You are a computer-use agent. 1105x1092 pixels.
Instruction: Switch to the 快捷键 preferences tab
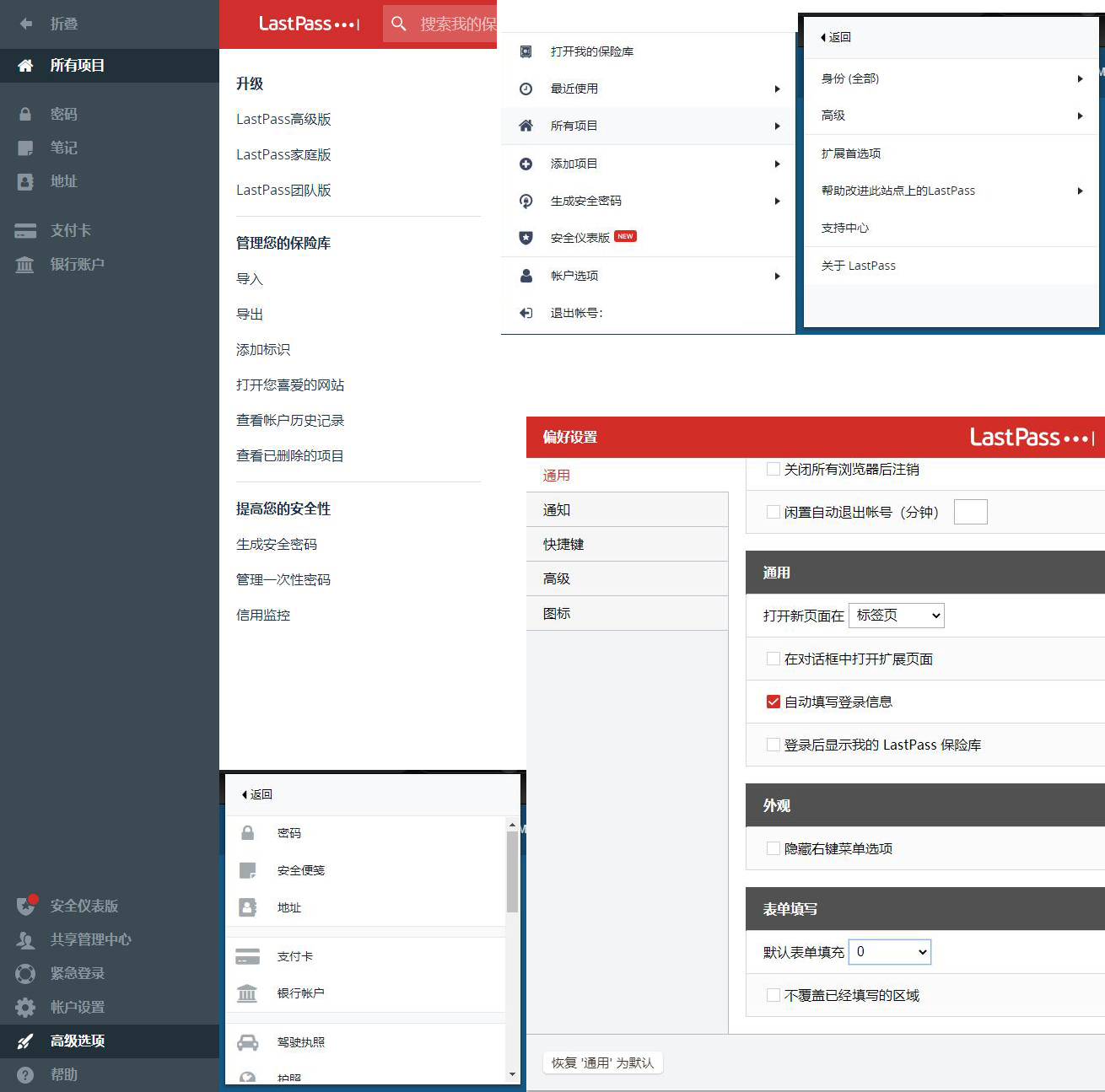pyautogui.click(x=627, y=545)
